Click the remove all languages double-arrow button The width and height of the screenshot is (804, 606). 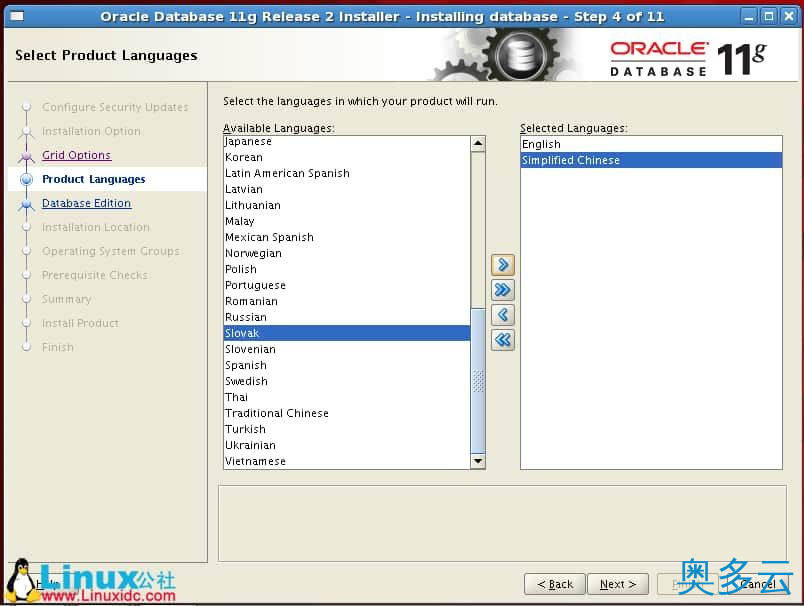pos(502,339)
